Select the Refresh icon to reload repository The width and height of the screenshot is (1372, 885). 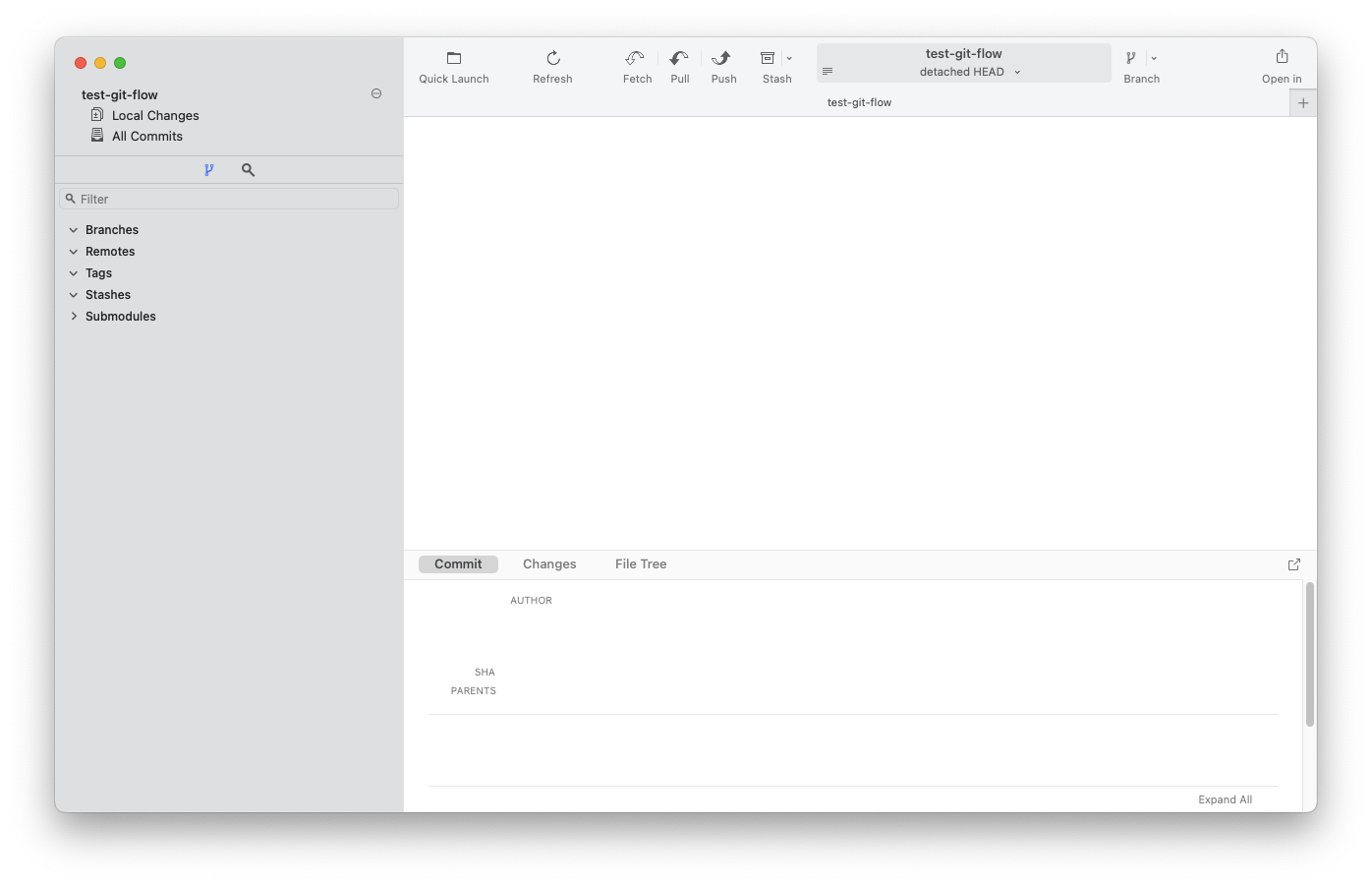551,57
